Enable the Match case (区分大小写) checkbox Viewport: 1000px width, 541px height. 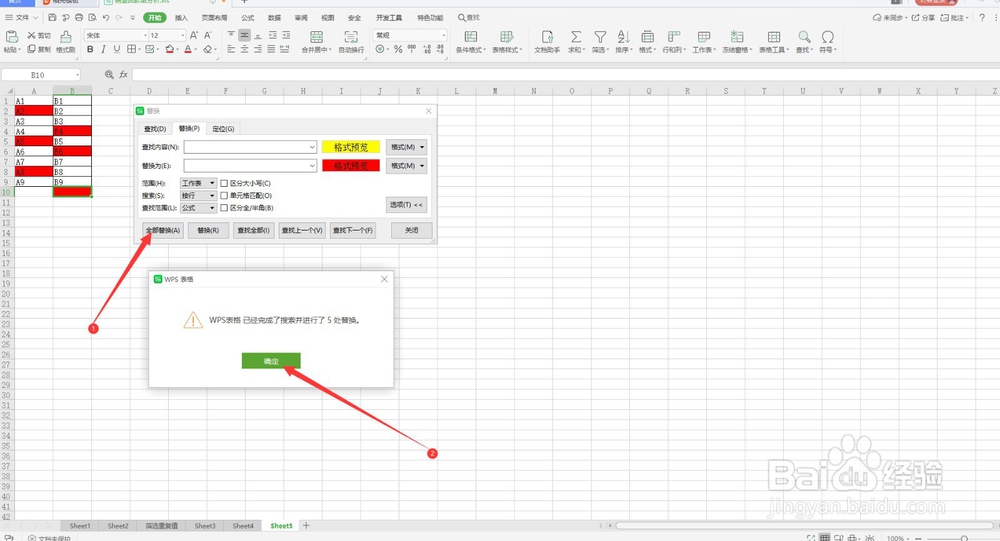[224, 183]
